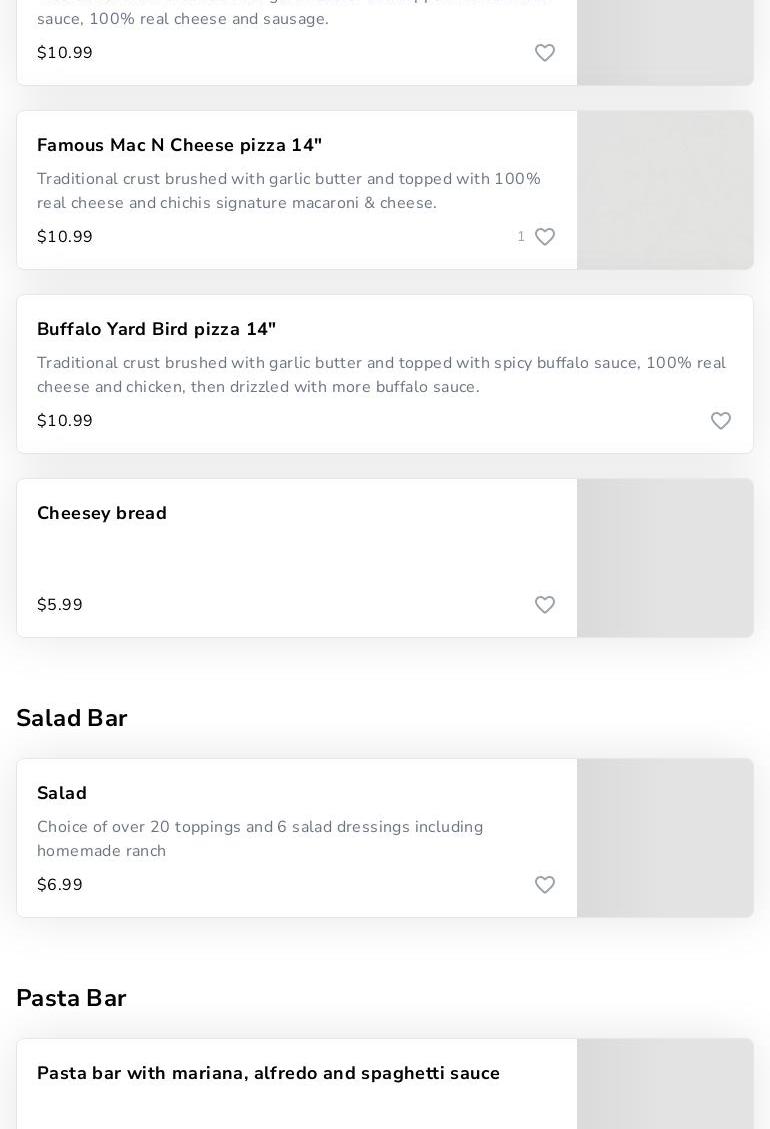Screen dimensions: 770x1129
Task: Select Buffalo Yard Bird pizza 14" title
Action: pyautogui.click(x=157, y=329)
